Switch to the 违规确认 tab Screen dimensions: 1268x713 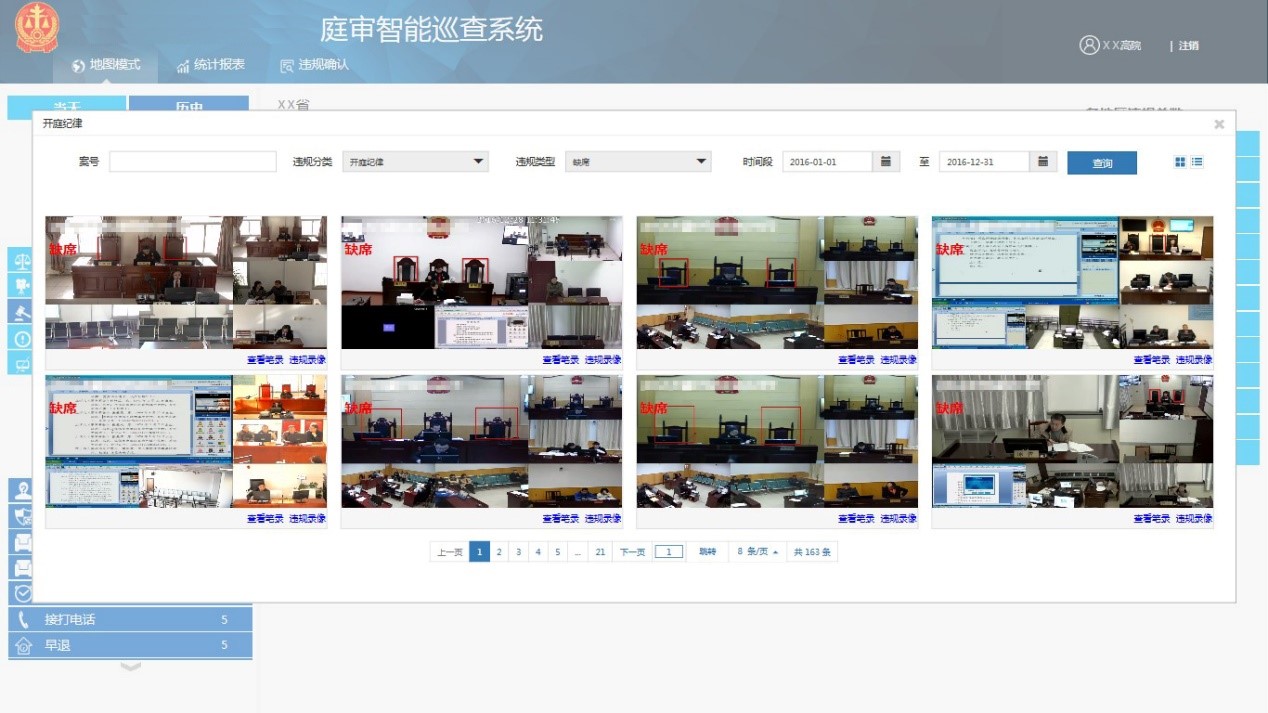(x=315, y=65)
